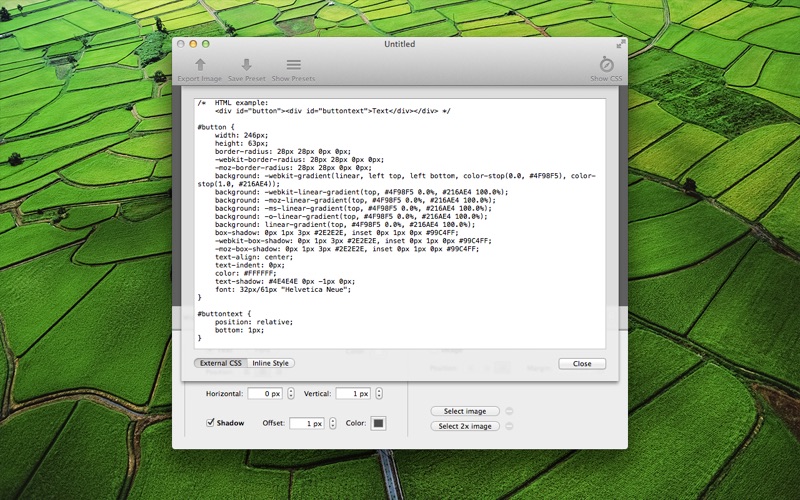The height and width of the screenshot is (500, 800).
Task: Click the Select 2x image button
Action: (465, 426)
